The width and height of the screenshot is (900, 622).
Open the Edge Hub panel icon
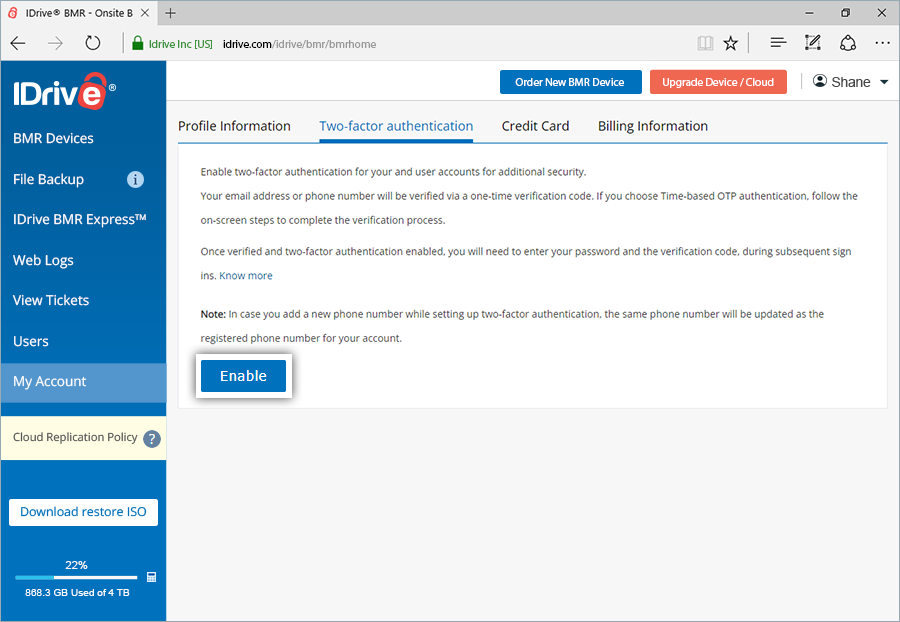click(x=776, y=43)
